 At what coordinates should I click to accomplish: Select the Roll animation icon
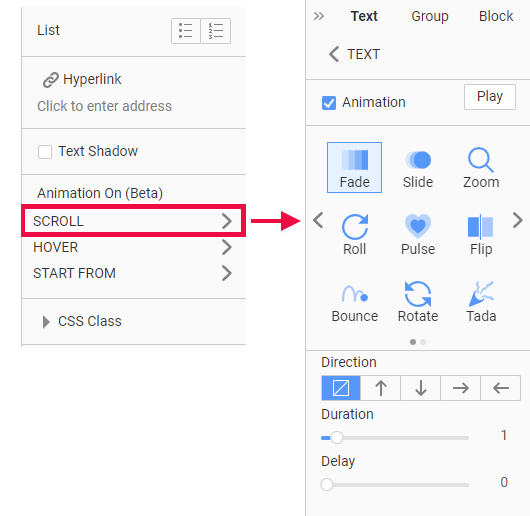[x=355, y=235]
